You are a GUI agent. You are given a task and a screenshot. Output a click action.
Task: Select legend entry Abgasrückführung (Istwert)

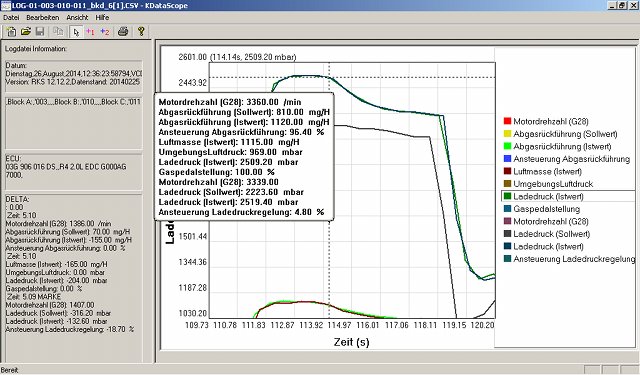pyautogui.click(x=562, y=146)
